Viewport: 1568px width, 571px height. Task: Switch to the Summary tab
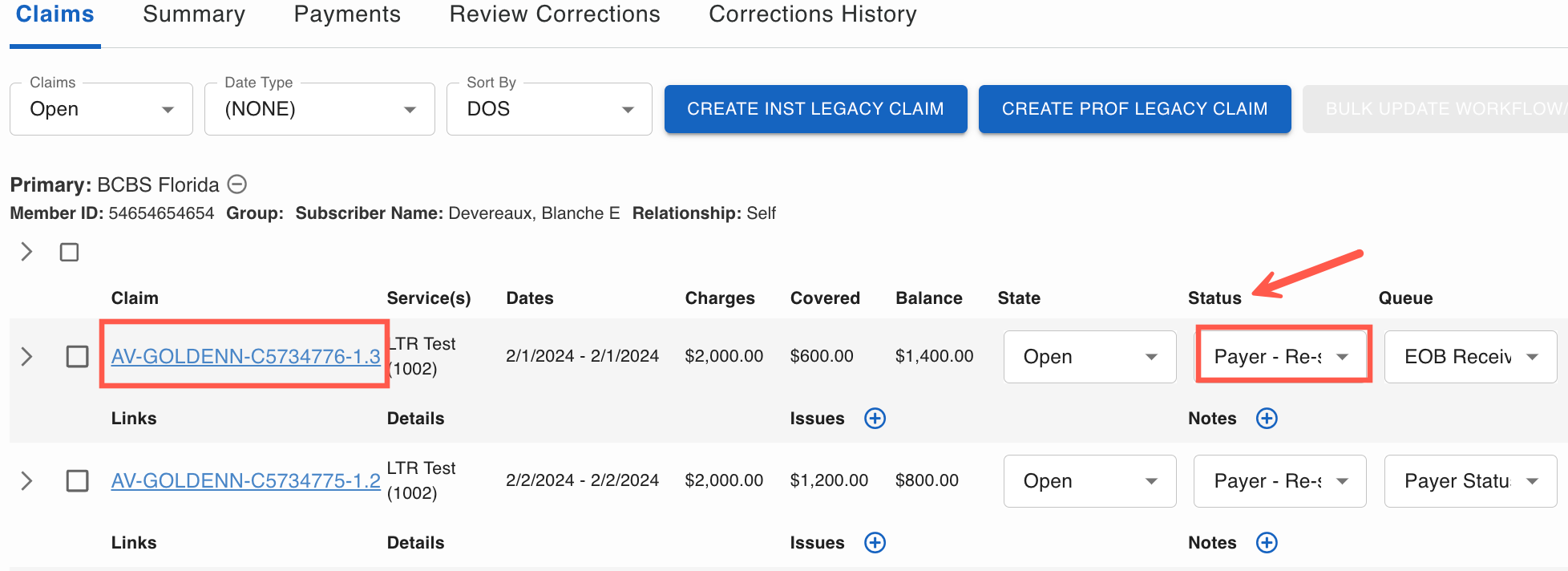pos(194,14)
